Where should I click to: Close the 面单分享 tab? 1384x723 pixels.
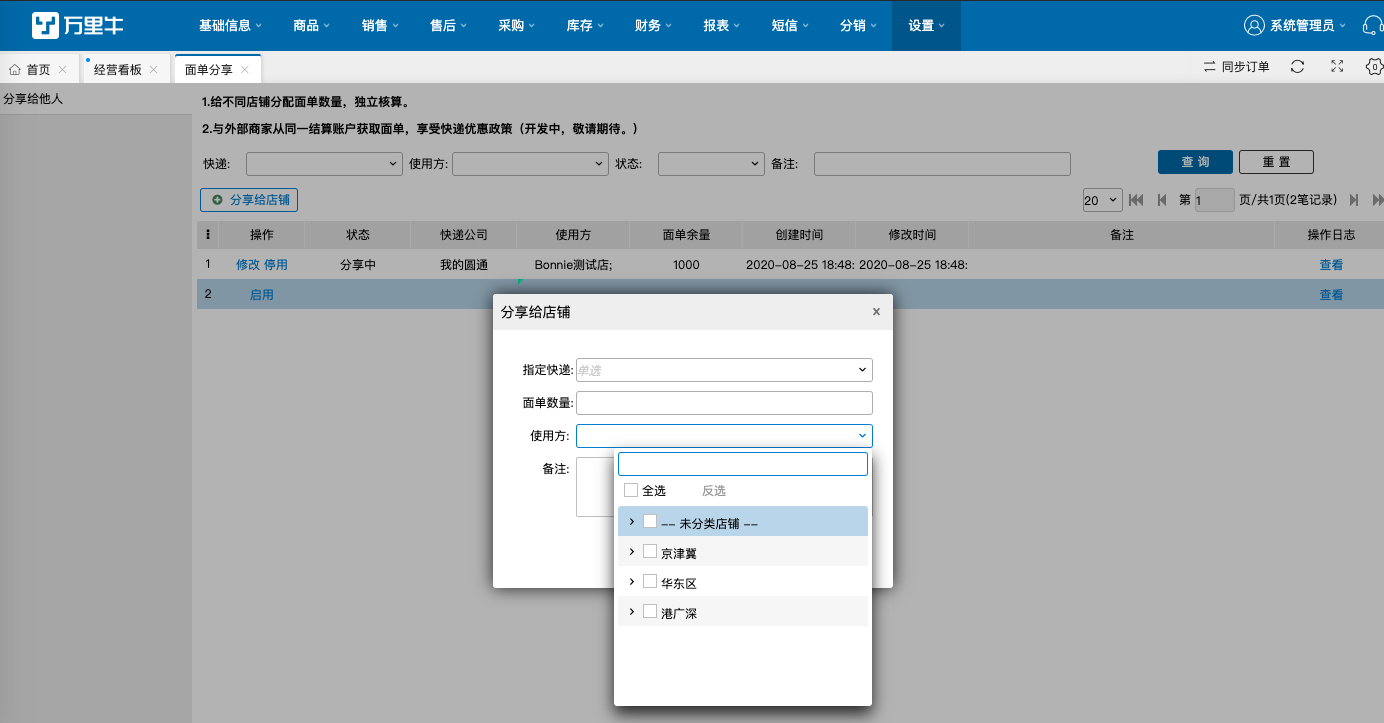244,70
